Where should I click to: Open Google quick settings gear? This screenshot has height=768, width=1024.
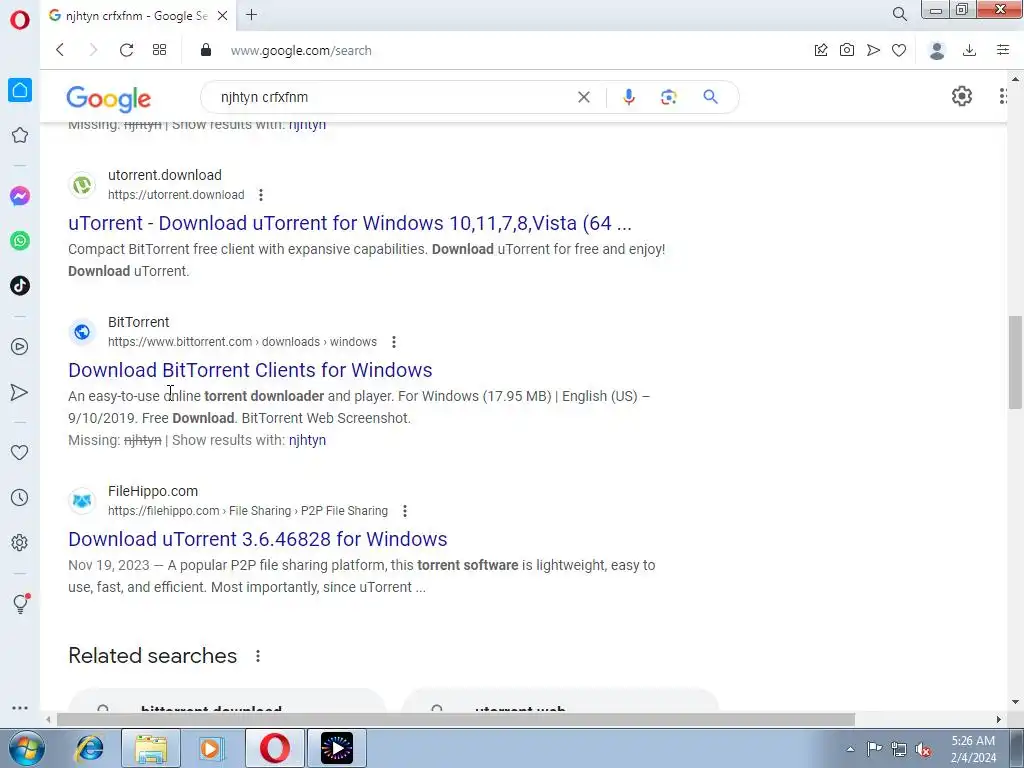(961, 97)
